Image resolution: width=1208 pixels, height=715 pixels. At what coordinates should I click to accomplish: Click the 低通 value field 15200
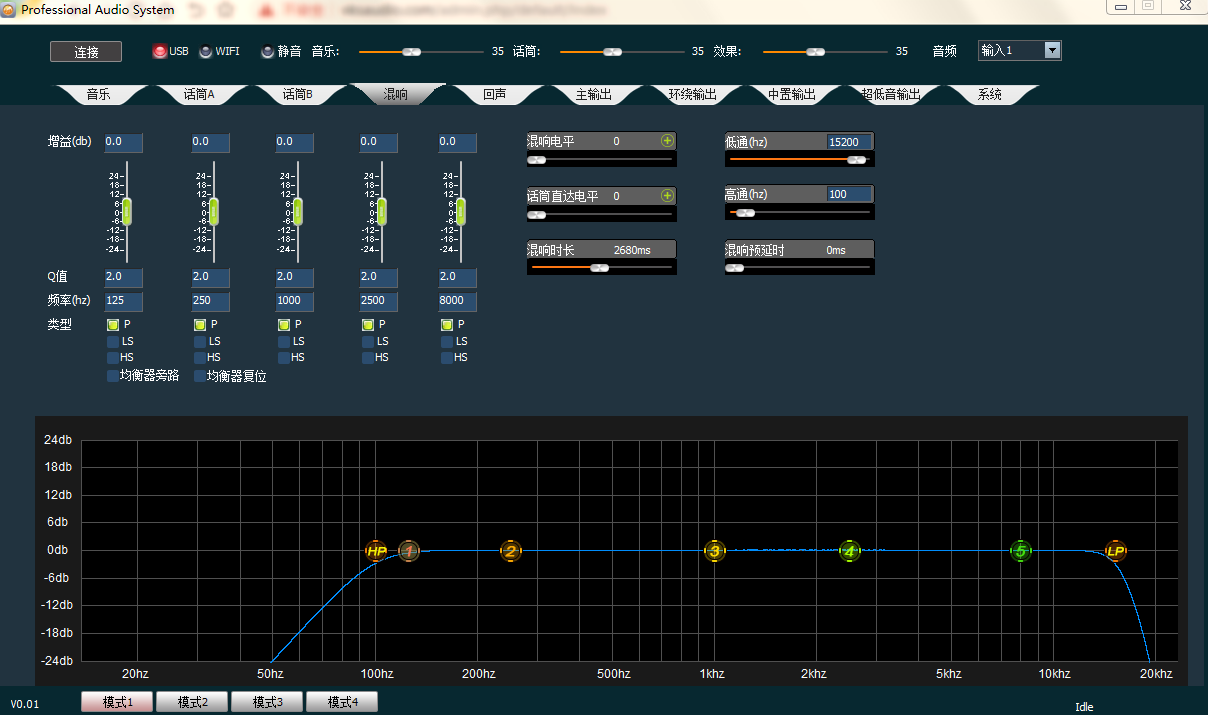[x=849, y=142]
